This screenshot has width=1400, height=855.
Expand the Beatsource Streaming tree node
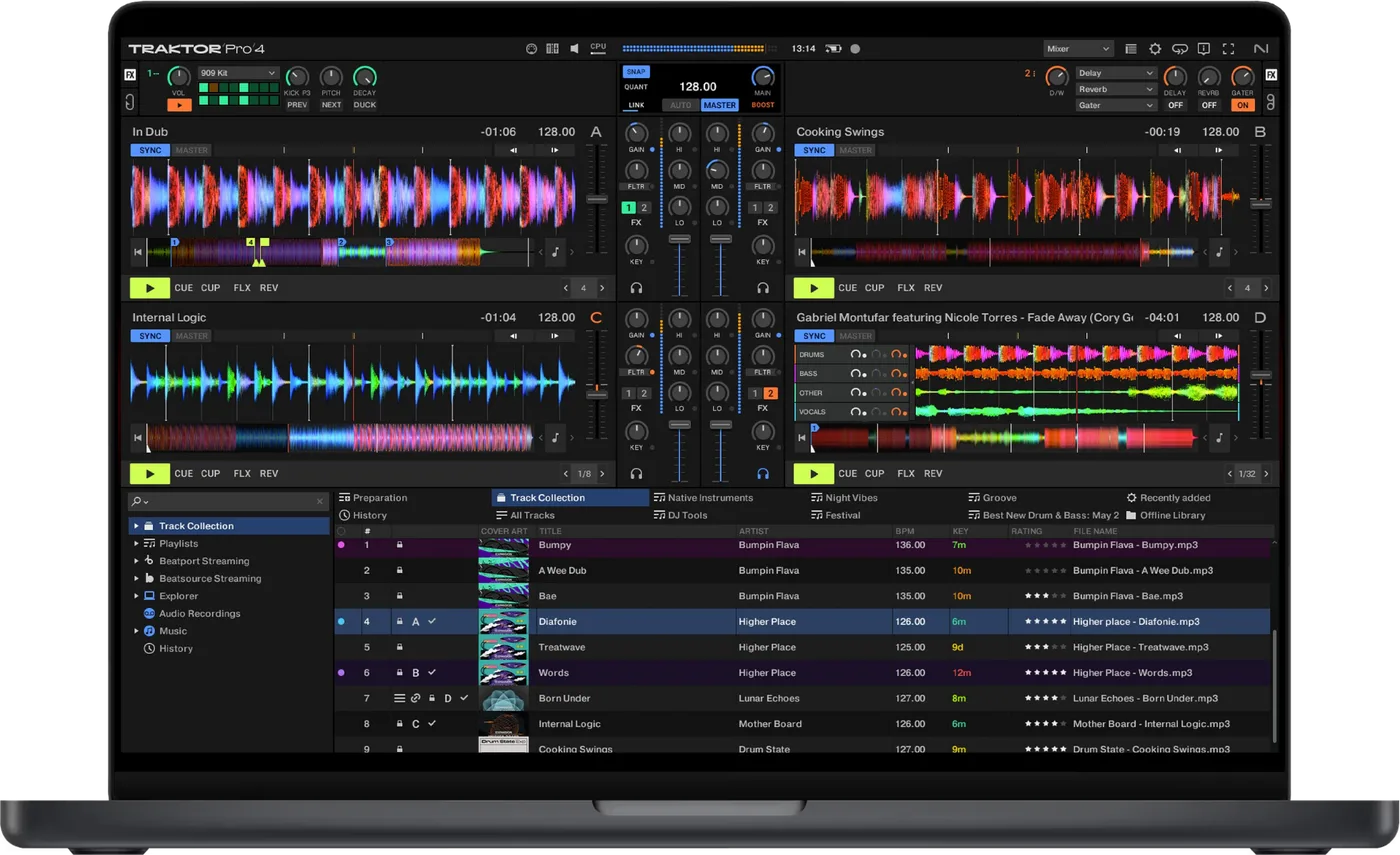point(136,578)
